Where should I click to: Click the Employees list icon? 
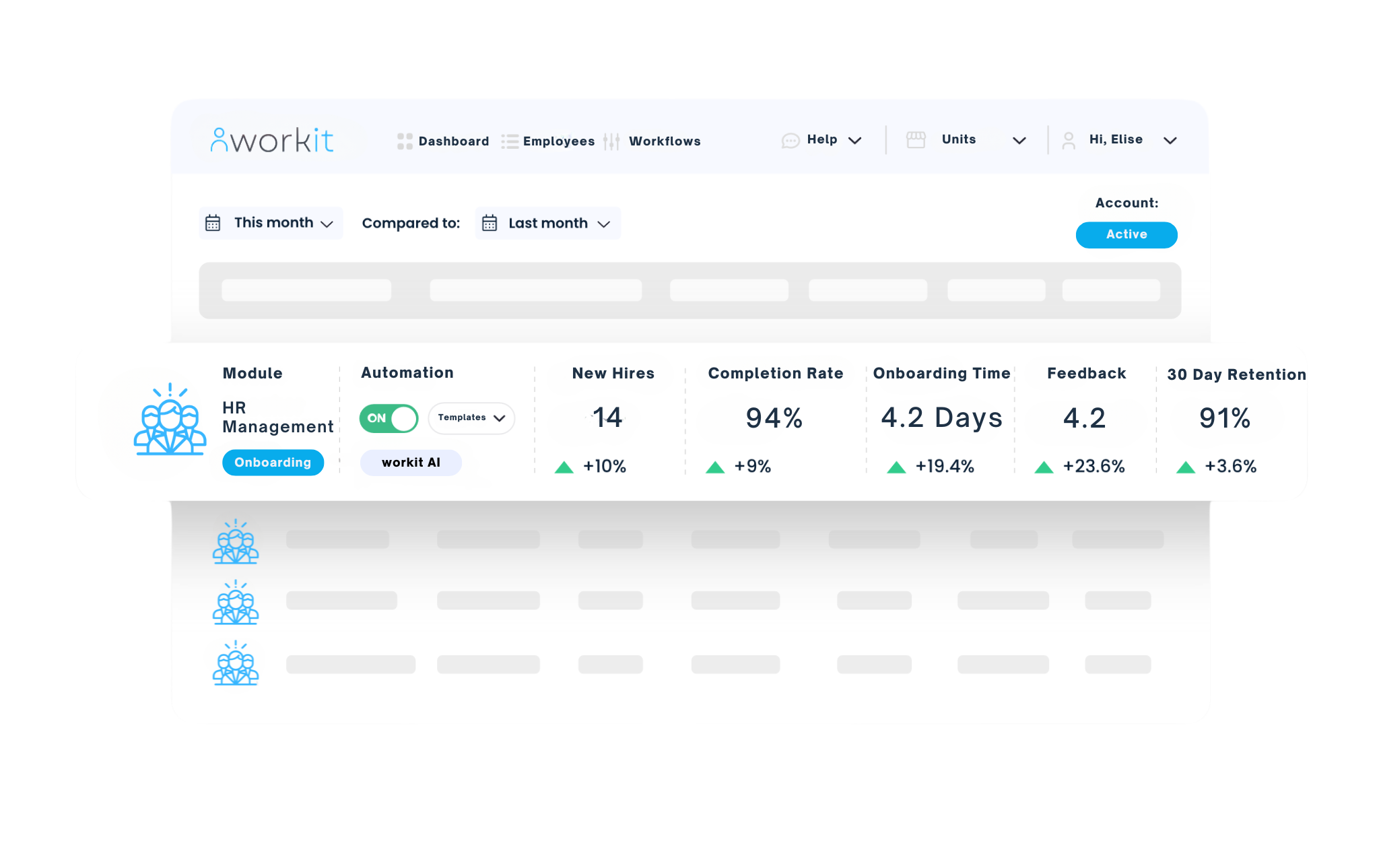(510, 141)
